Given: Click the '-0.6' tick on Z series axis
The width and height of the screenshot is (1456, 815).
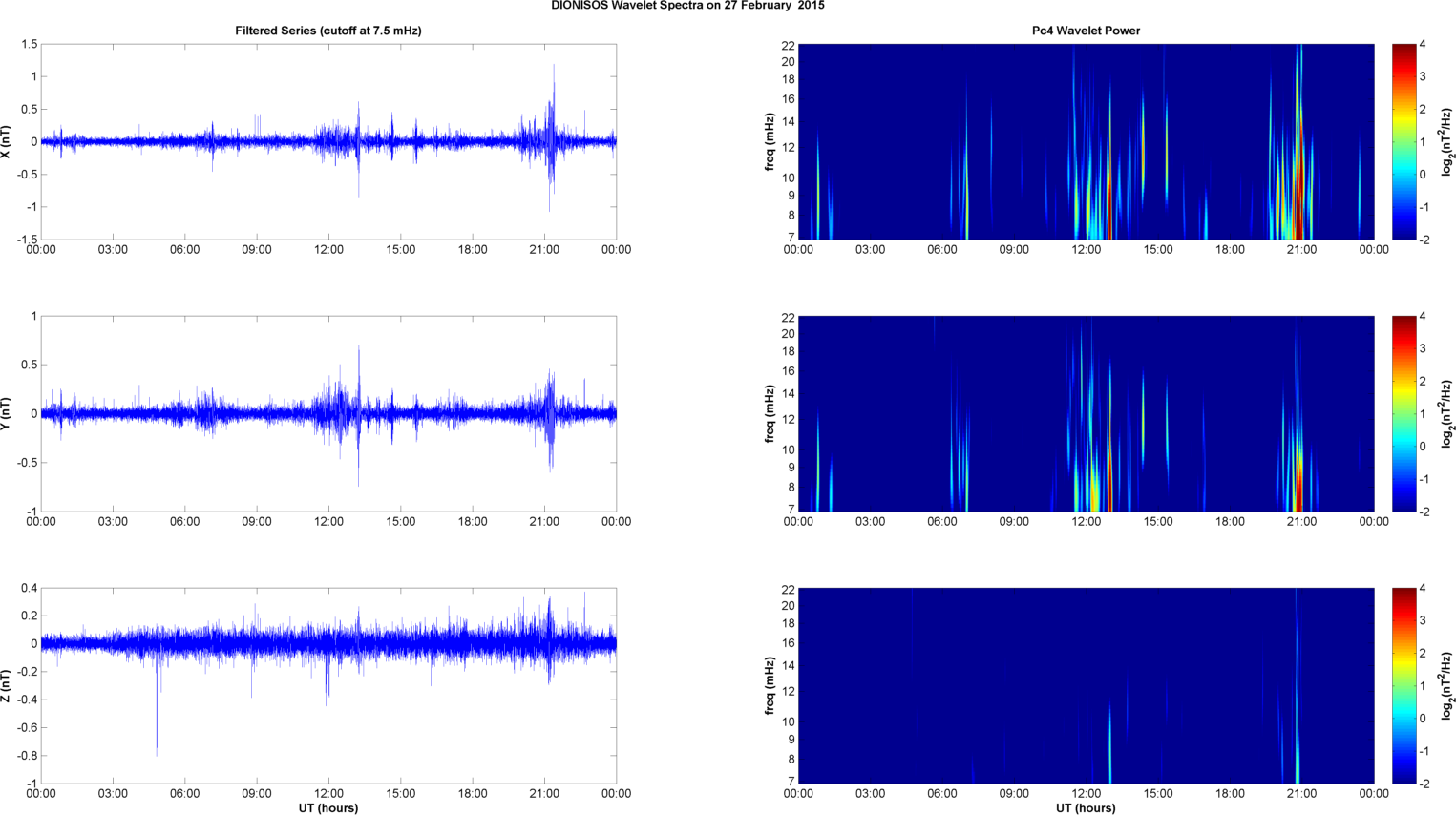Looking at the screenshot, I should click(x=27, y=727).
